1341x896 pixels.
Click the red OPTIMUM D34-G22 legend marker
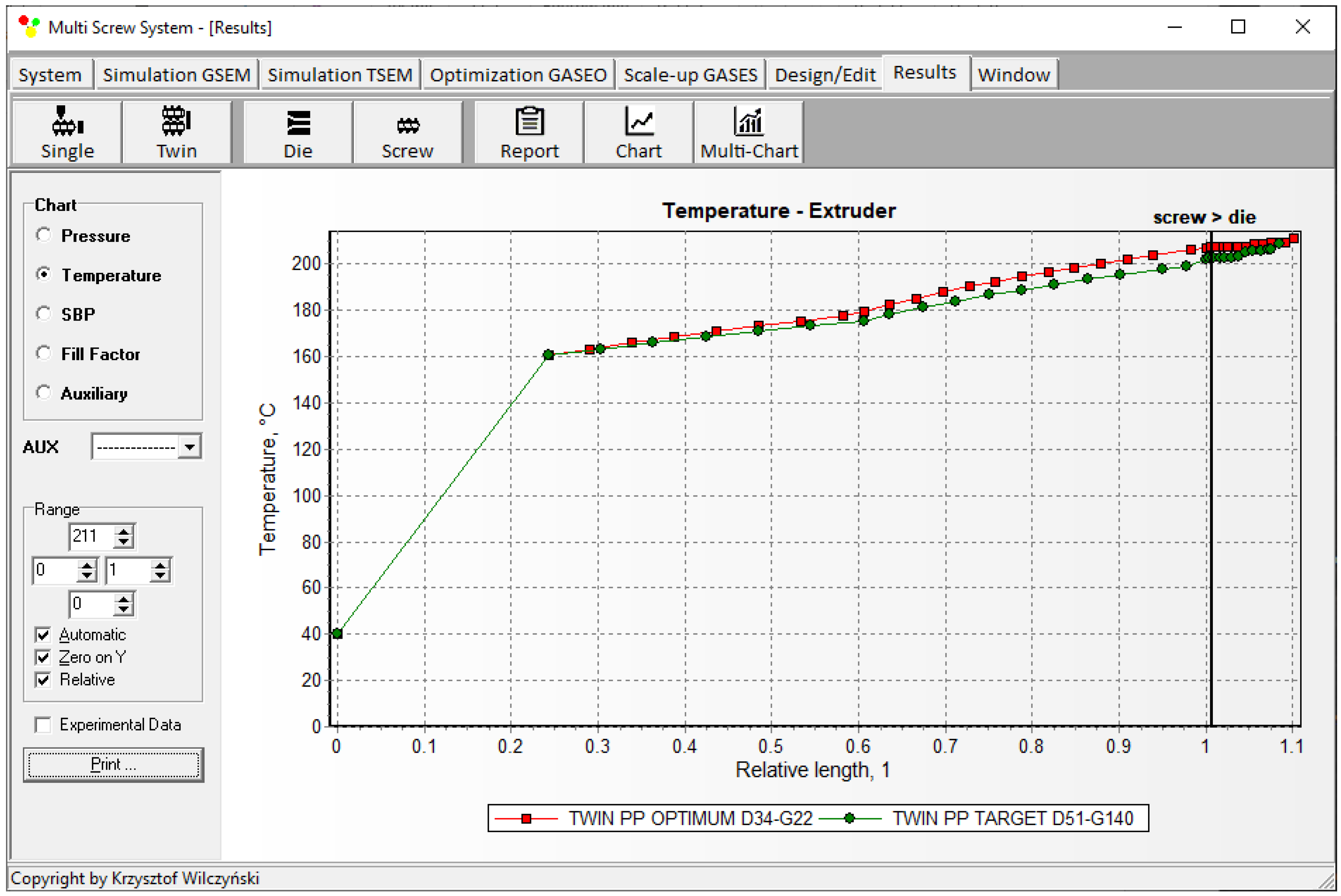[526, 818]
